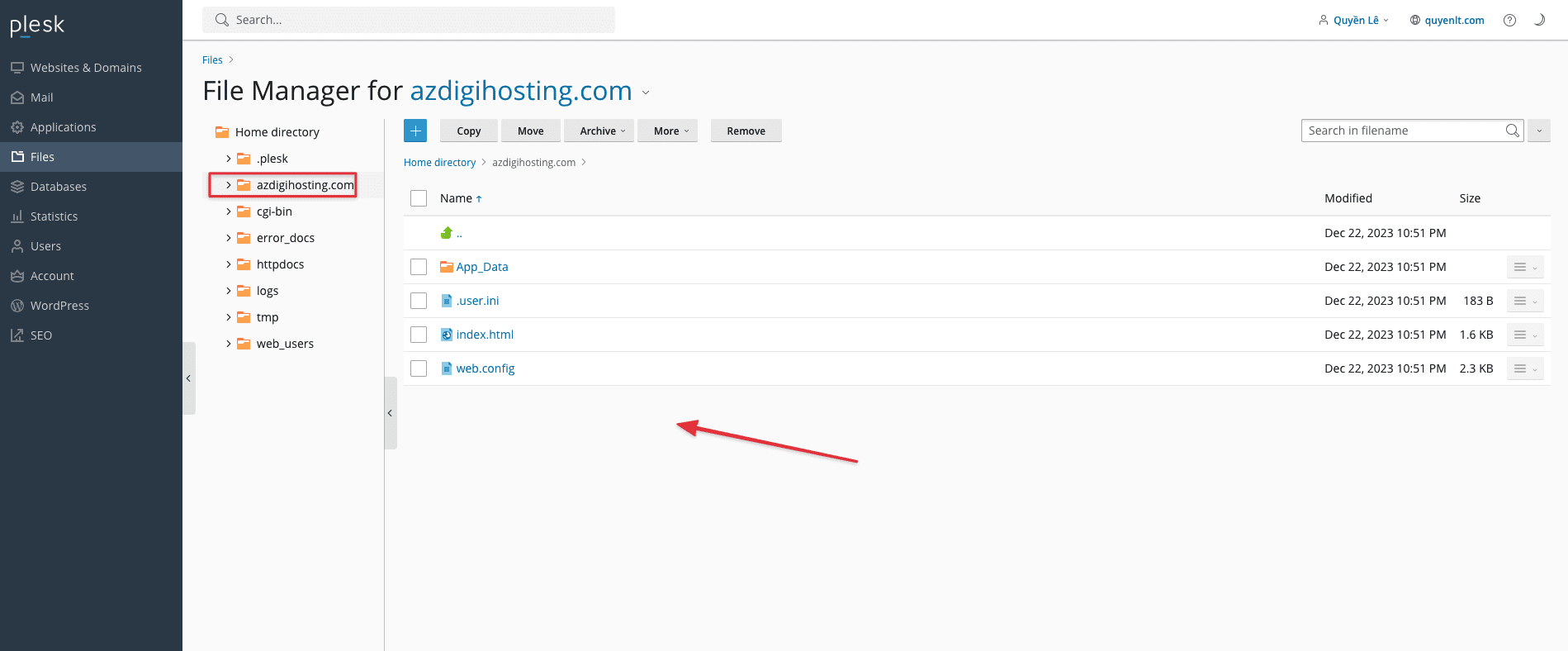Expand the httpdocs folder tree node
The height and width of the screenshot is (651, 1568).
(229, 264)
